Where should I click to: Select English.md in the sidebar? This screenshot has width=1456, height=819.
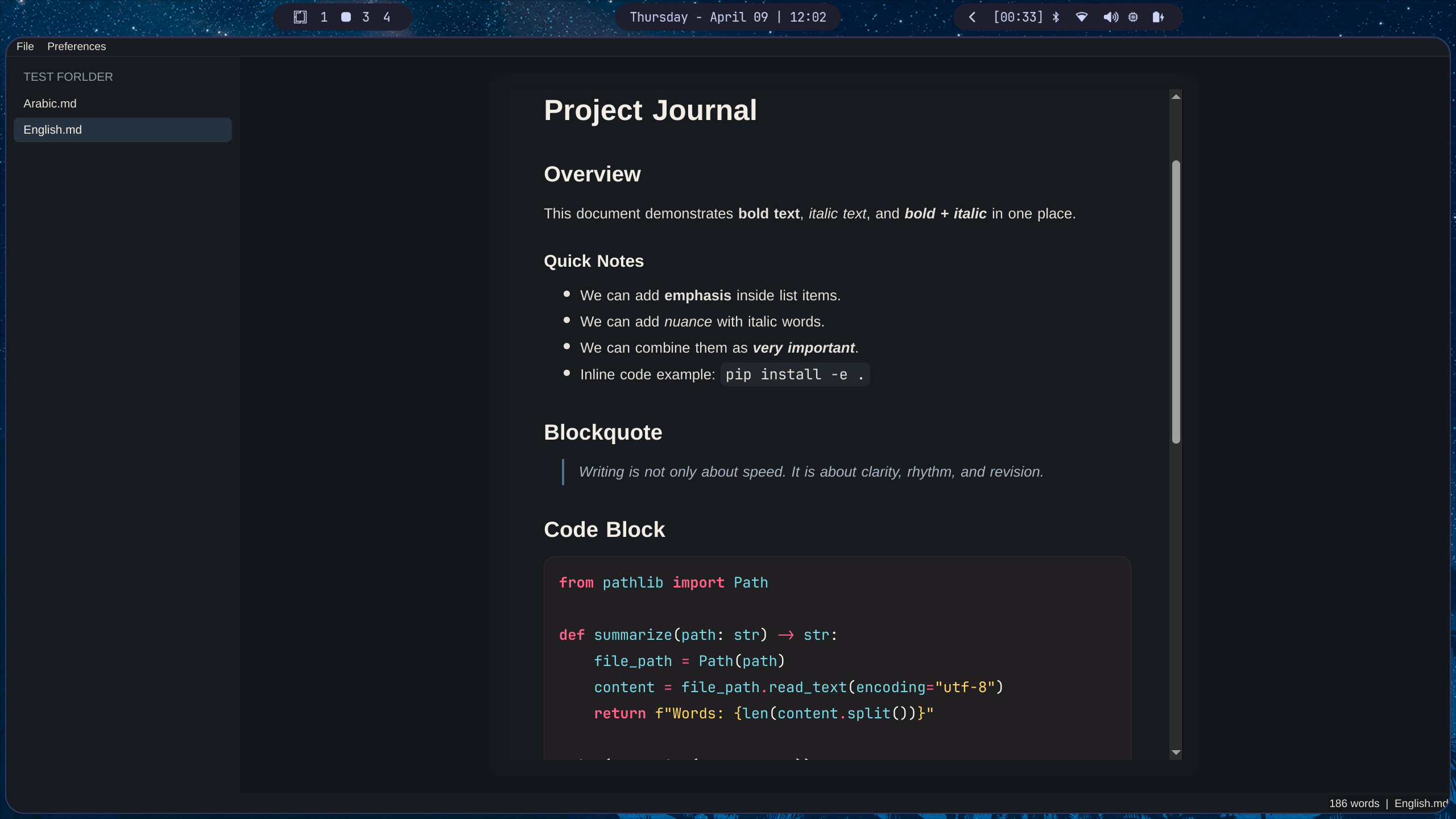tap(53, 130)
